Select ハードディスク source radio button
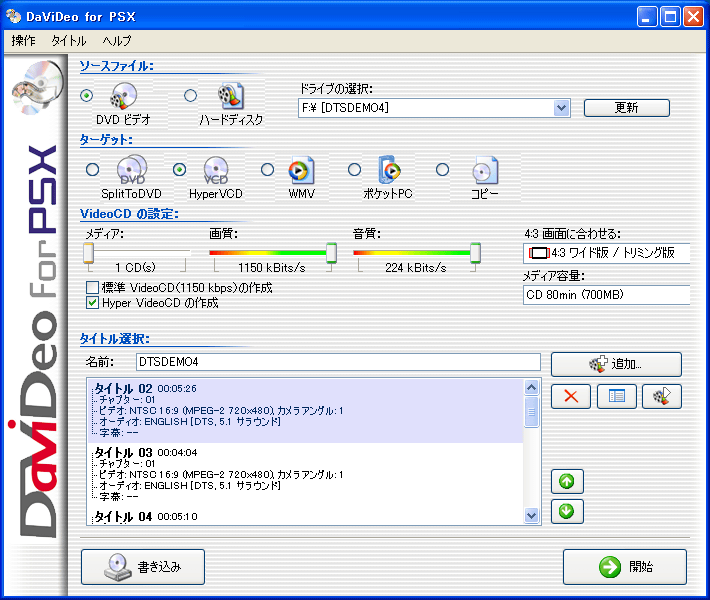The height and width of the screenshot is (600, 710). [191, 96]
